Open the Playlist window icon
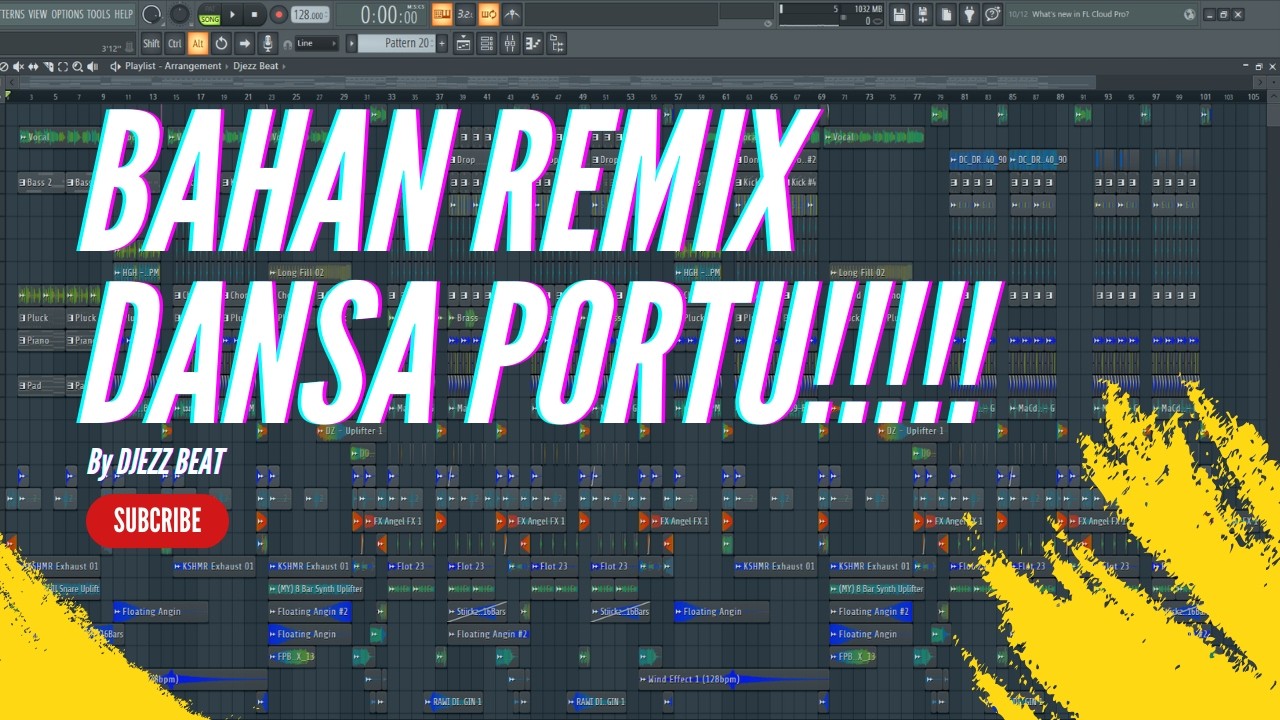The height and width of the screenshot is (720, 1280). (464, 44)
